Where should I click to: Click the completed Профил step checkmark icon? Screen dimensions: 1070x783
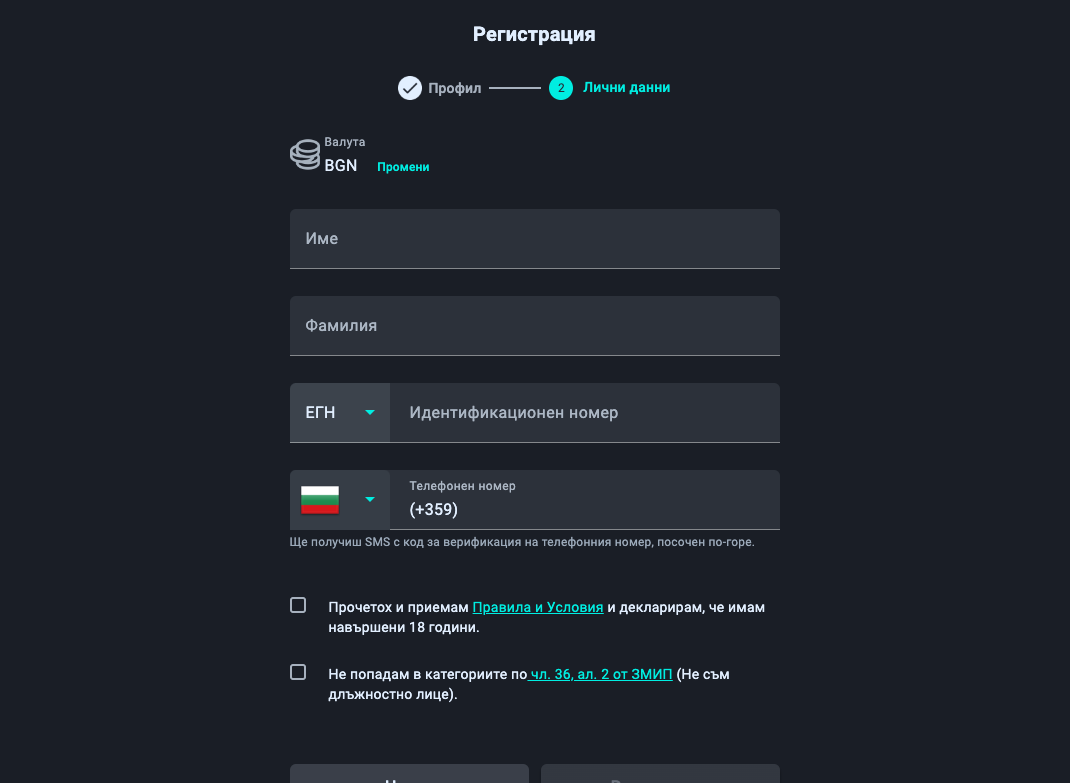pyautogui.click(x=410, y=88)
